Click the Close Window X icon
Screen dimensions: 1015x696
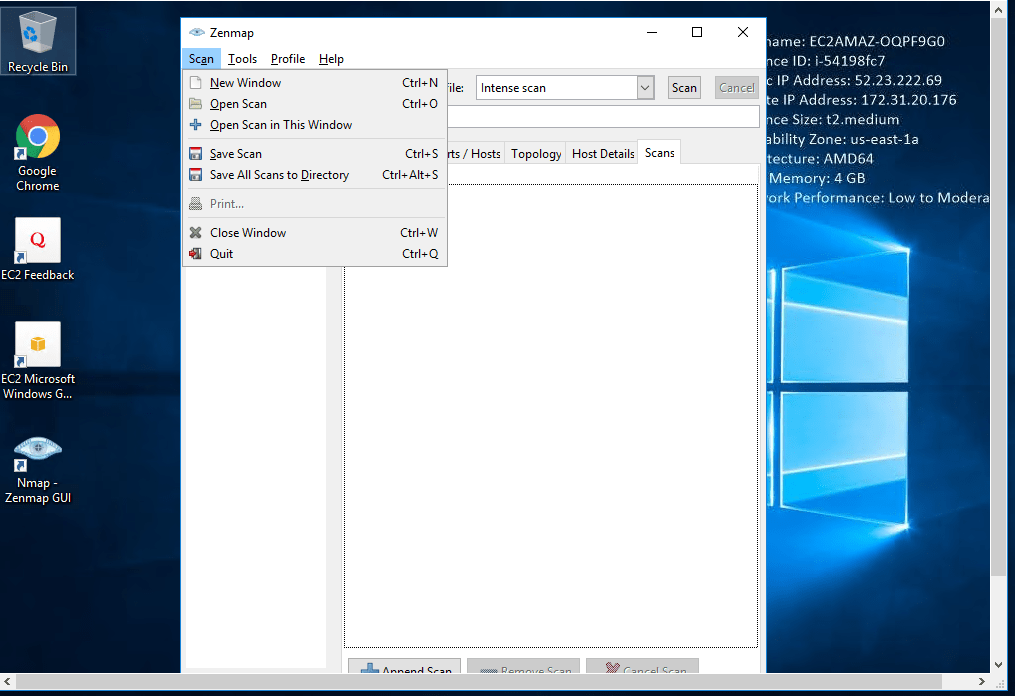(196, 233)
